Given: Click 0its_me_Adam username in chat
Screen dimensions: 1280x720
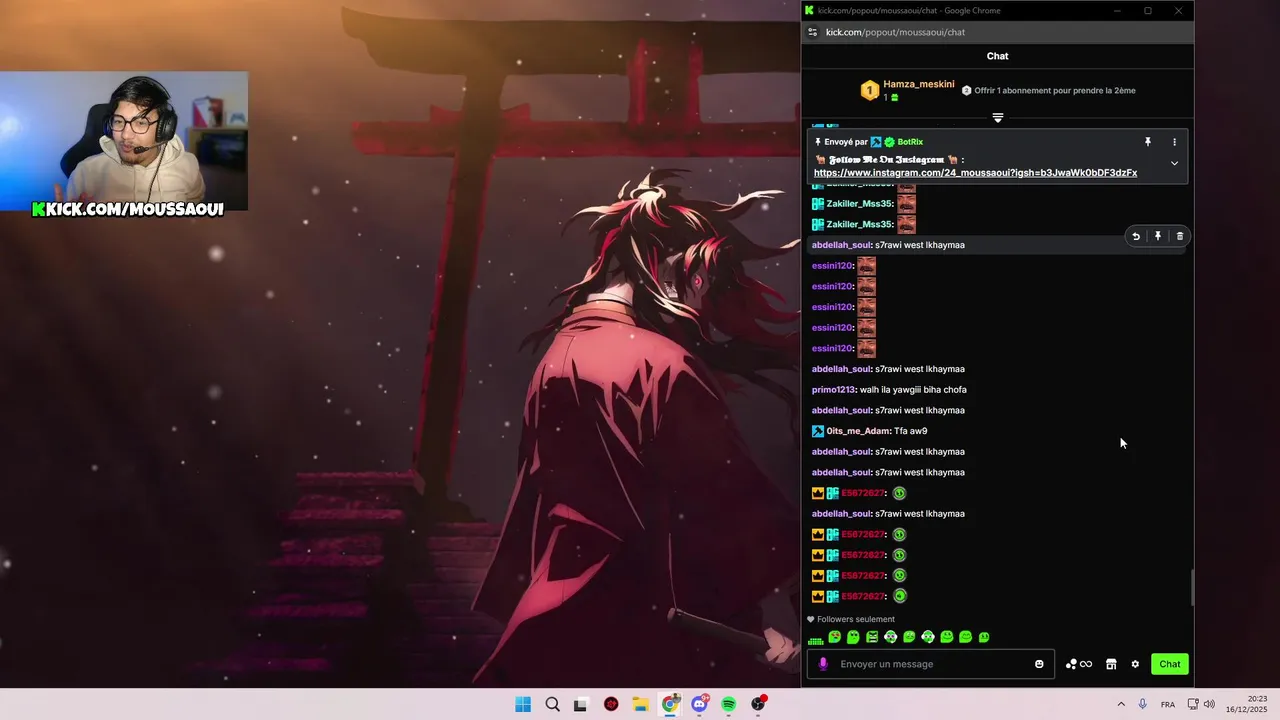Looking at the screenshot, I should point(858,431).
